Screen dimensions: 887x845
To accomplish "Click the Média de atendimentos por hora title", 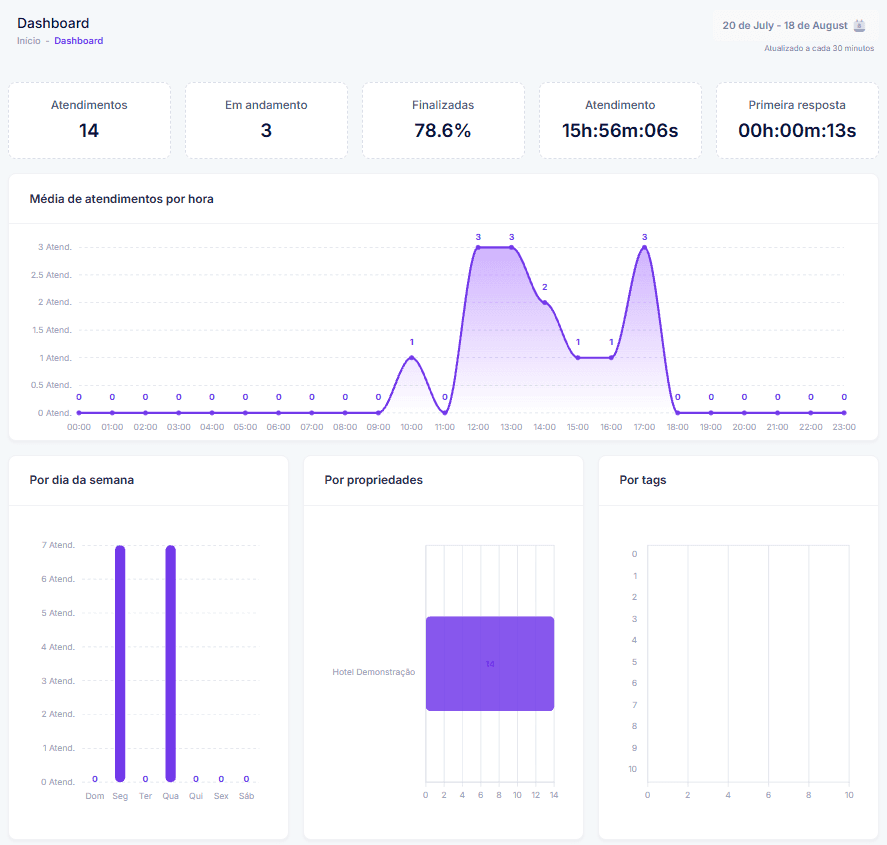I will pyautogui.click(x=122, y=199).
